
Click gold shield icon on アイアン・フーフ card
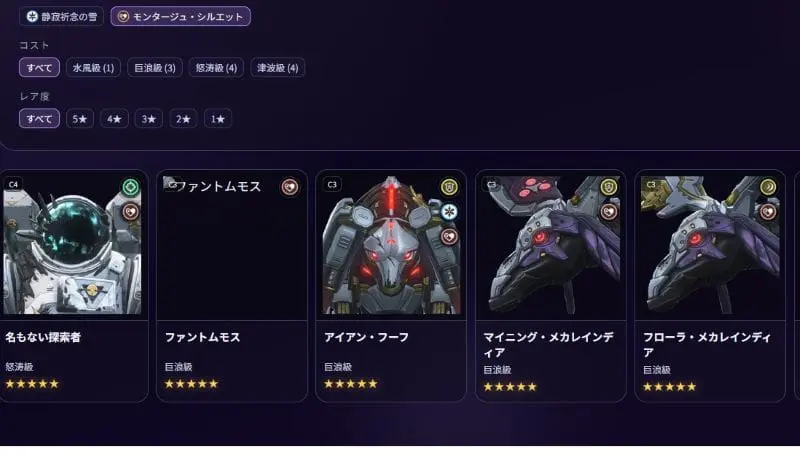(449, 187)
